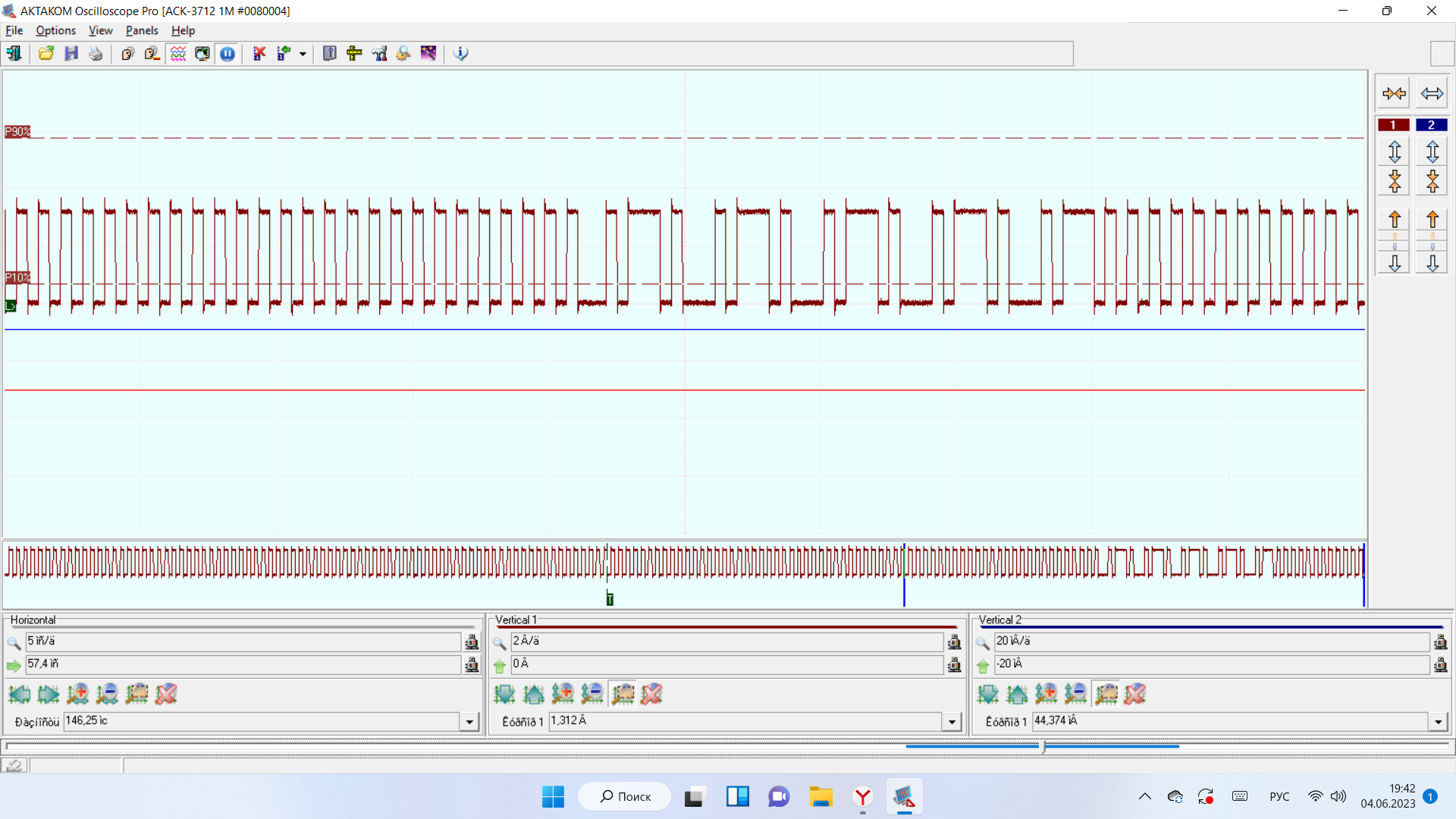Toggle the multi-waveform display mode button
The height and width of the screenshot is (819, 1456).
[178, 53]
